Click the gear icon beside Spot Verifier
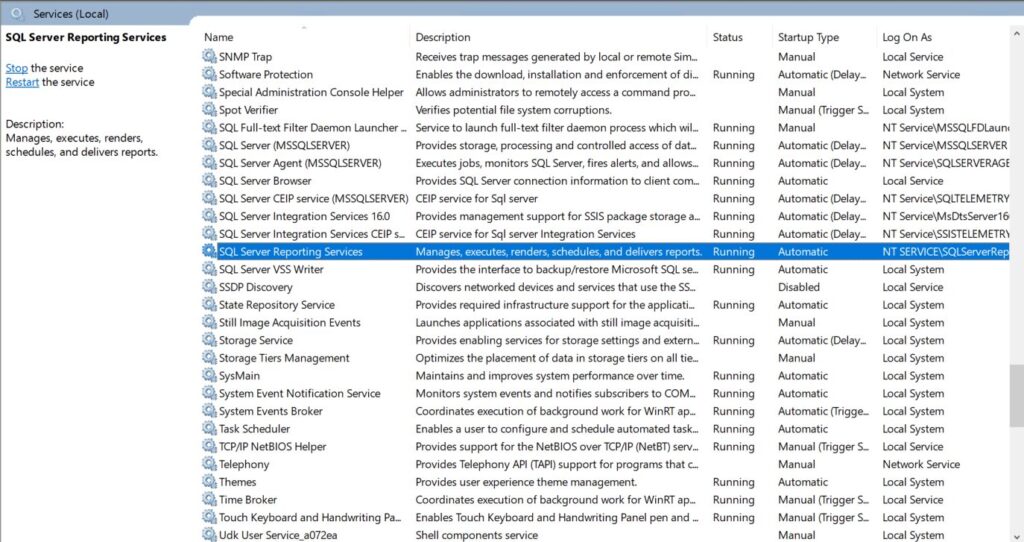 coord(209,109)
